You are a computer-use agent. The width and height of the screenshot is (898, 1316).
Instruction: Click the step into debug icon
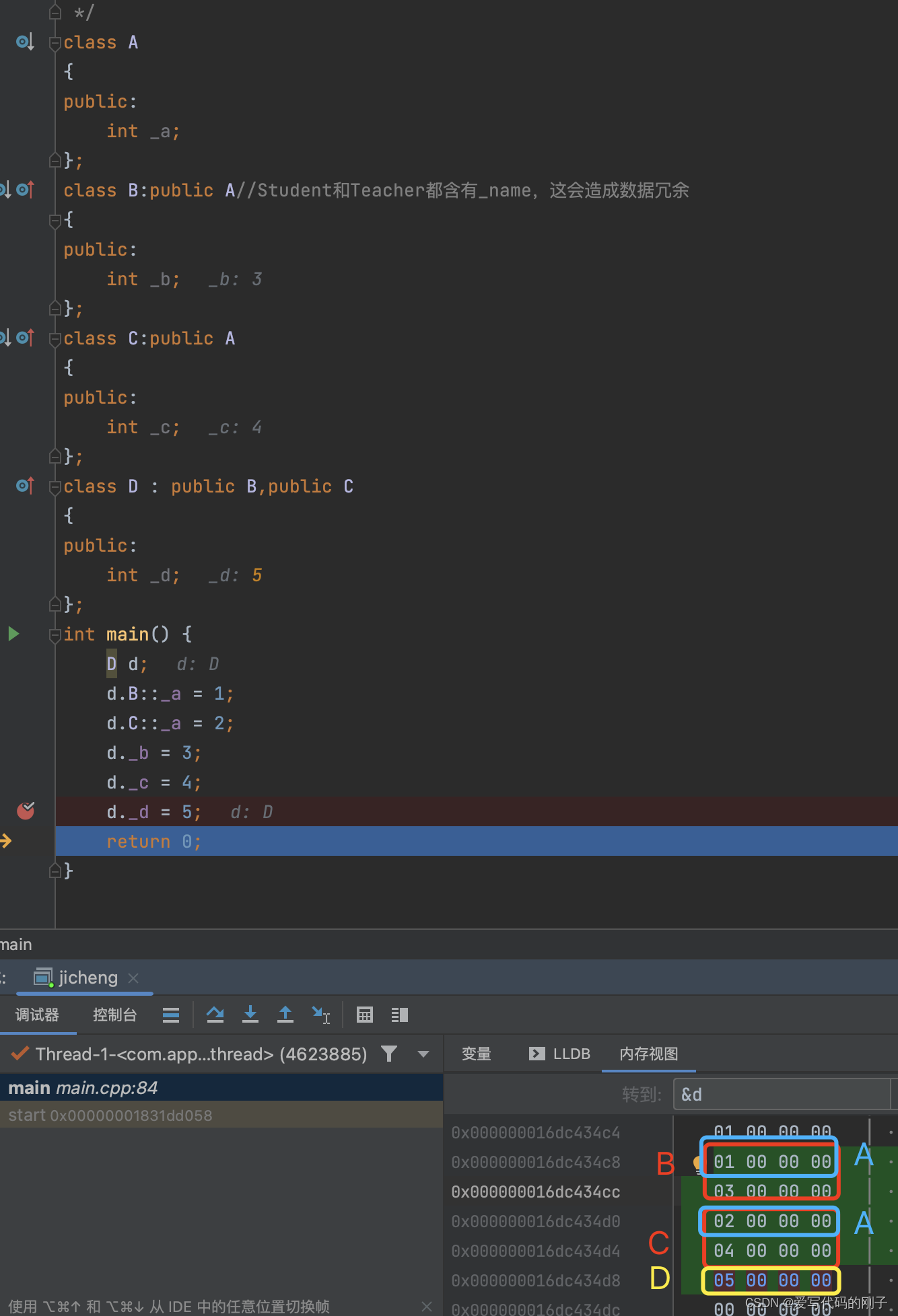250,1015
